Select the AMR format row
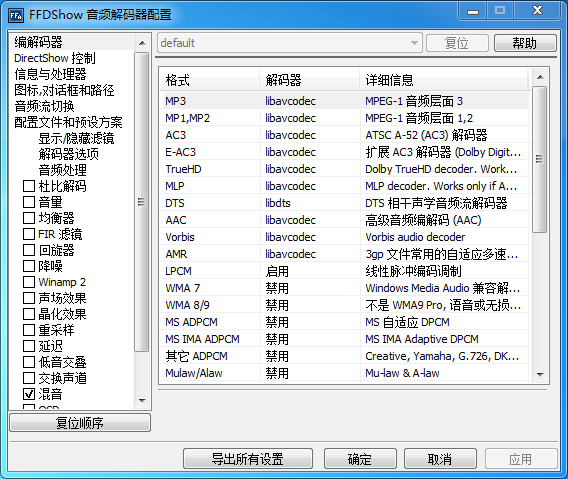The height and width of the screenshot is (479, 568). (344, 254)
